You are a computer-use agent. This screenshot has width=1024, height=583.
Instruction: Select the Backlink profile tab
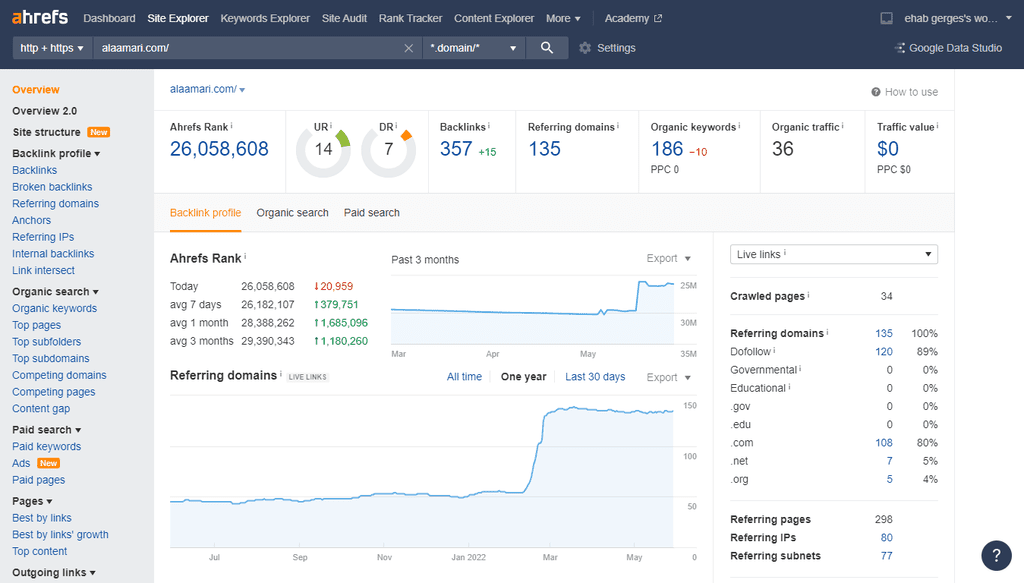point(205,213)
